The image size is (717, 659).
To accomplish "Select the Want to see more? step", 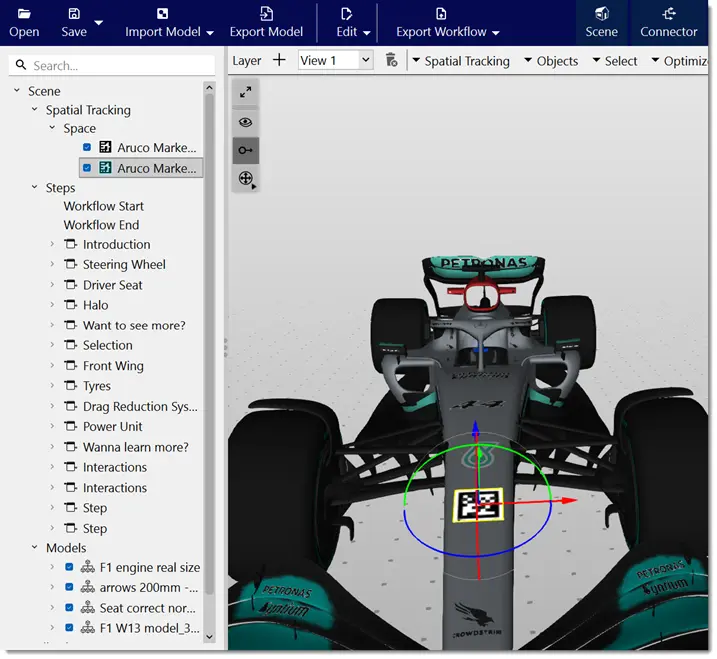I will pos(134,326).
